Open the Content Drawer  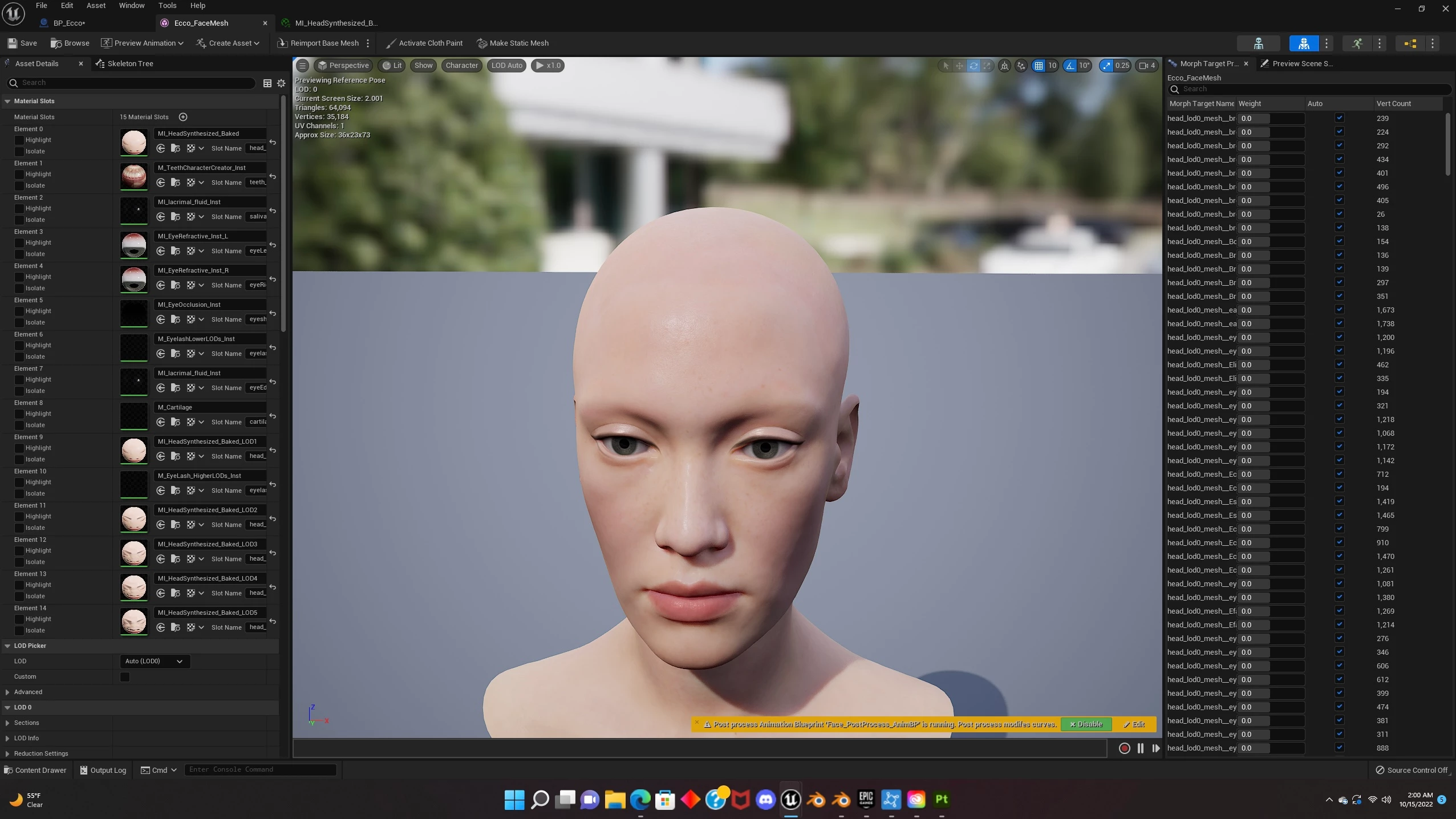35,770
